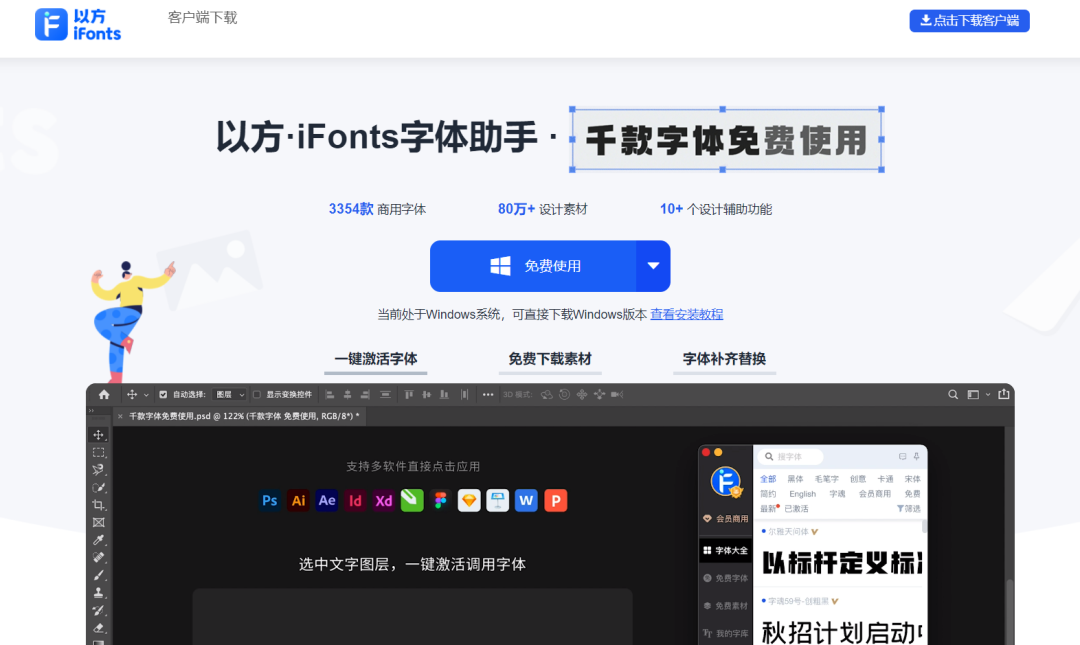Image resolution: width=1080 pixels, height=645 pixels.
Task: Select the English font category
Action: [x=802, y=494]
